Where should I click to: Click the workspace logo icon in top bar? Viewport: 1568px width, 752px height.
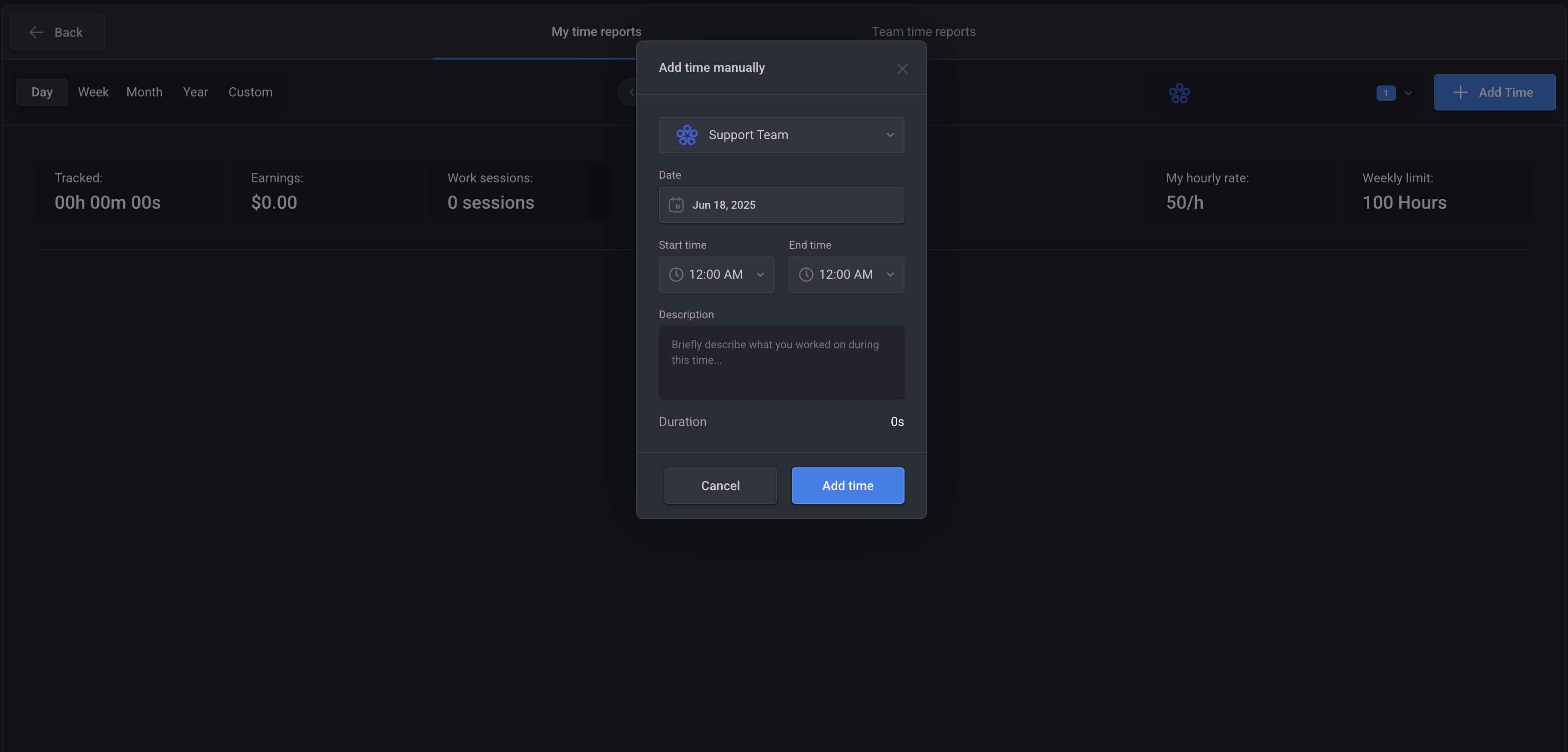[1179, 93]
